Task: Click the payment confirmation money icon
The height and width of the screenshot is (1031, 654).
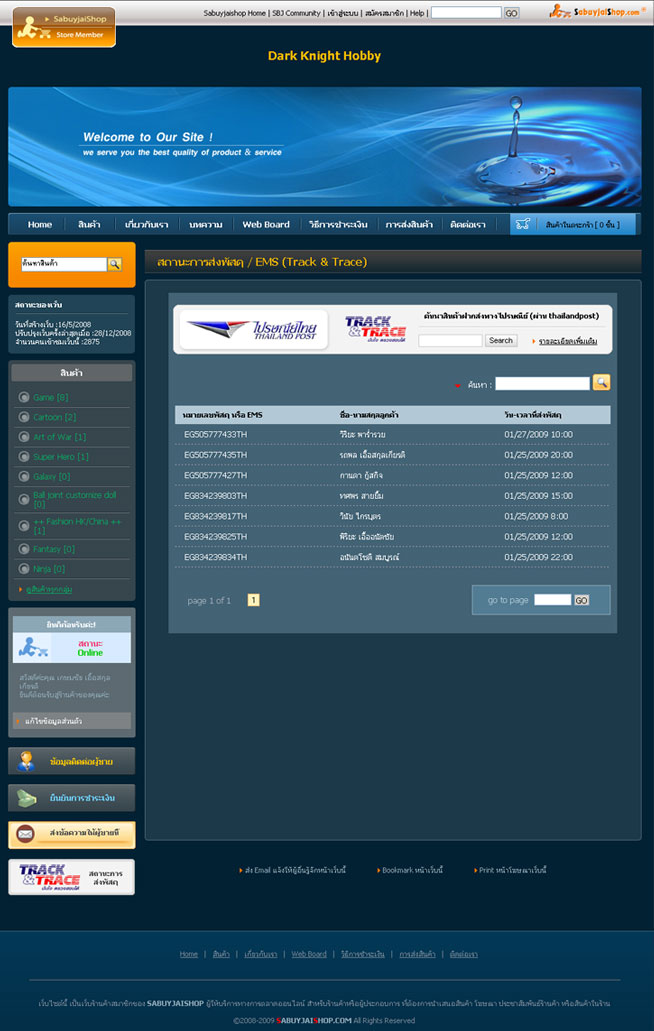Action: point(25,798)
